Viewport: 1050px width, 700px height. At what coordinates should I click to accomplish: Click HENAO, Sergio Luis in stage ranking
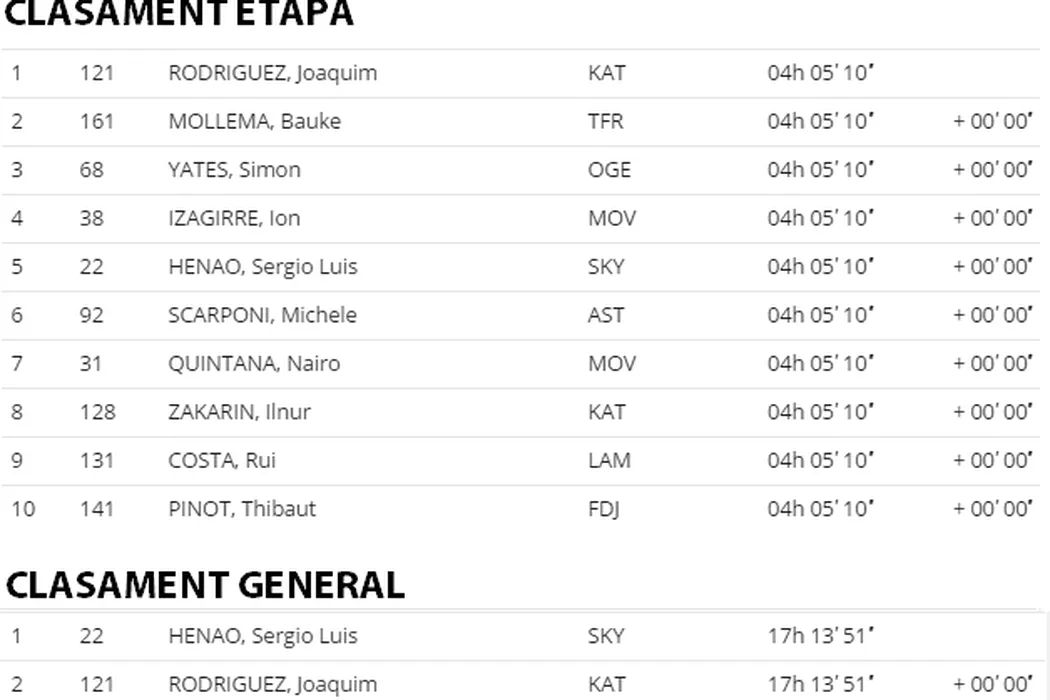point(262,267)
